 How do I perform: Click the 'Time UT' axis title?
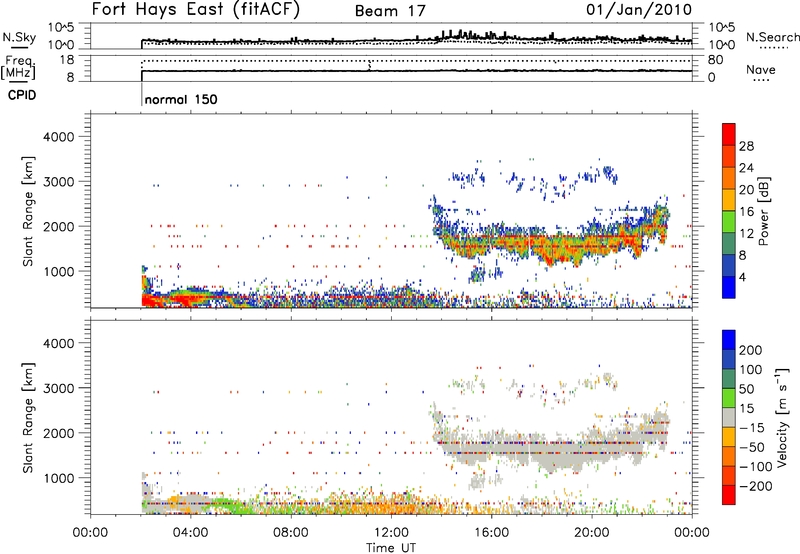click(x=391, y=548)
